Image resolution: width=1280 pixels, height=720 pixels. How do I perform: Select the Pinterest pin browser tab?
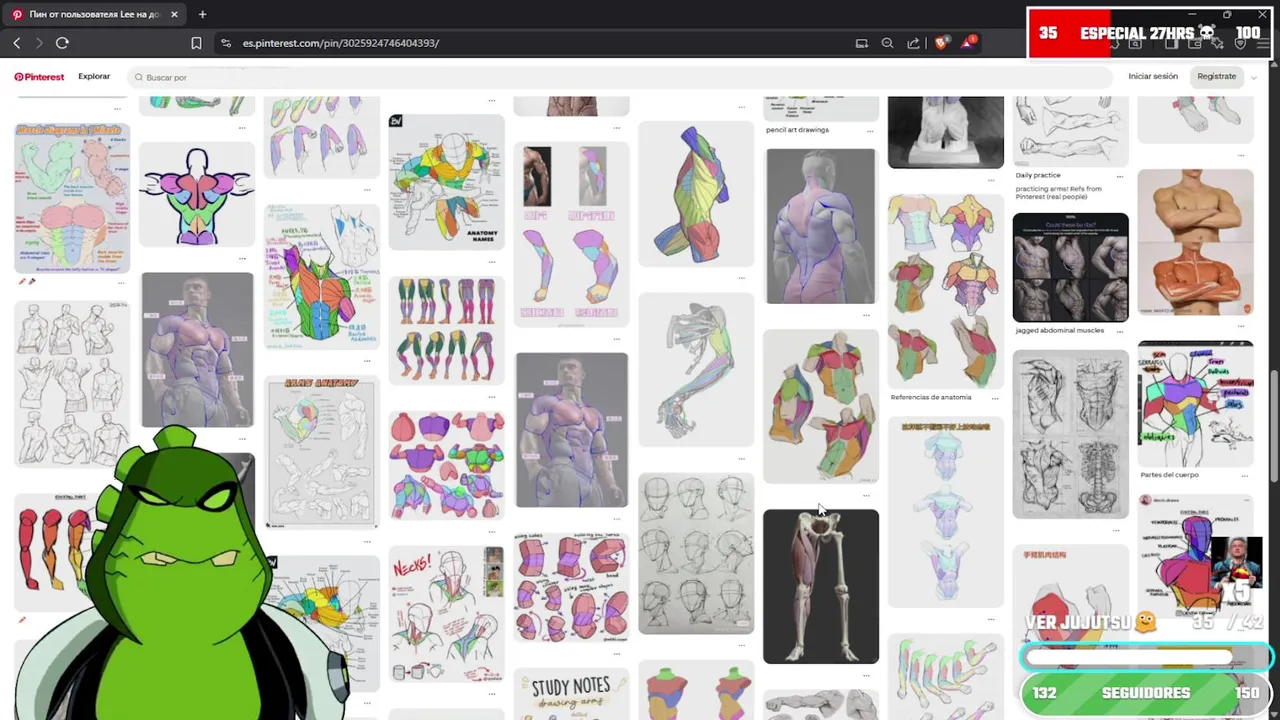[x=94, y=14]
